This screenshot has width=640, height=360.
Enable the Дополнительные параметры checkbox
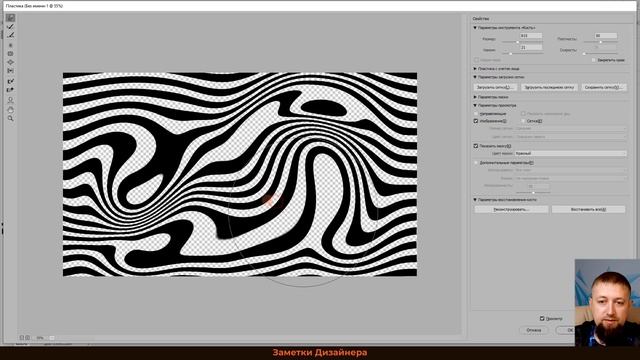tap(476, 162)
